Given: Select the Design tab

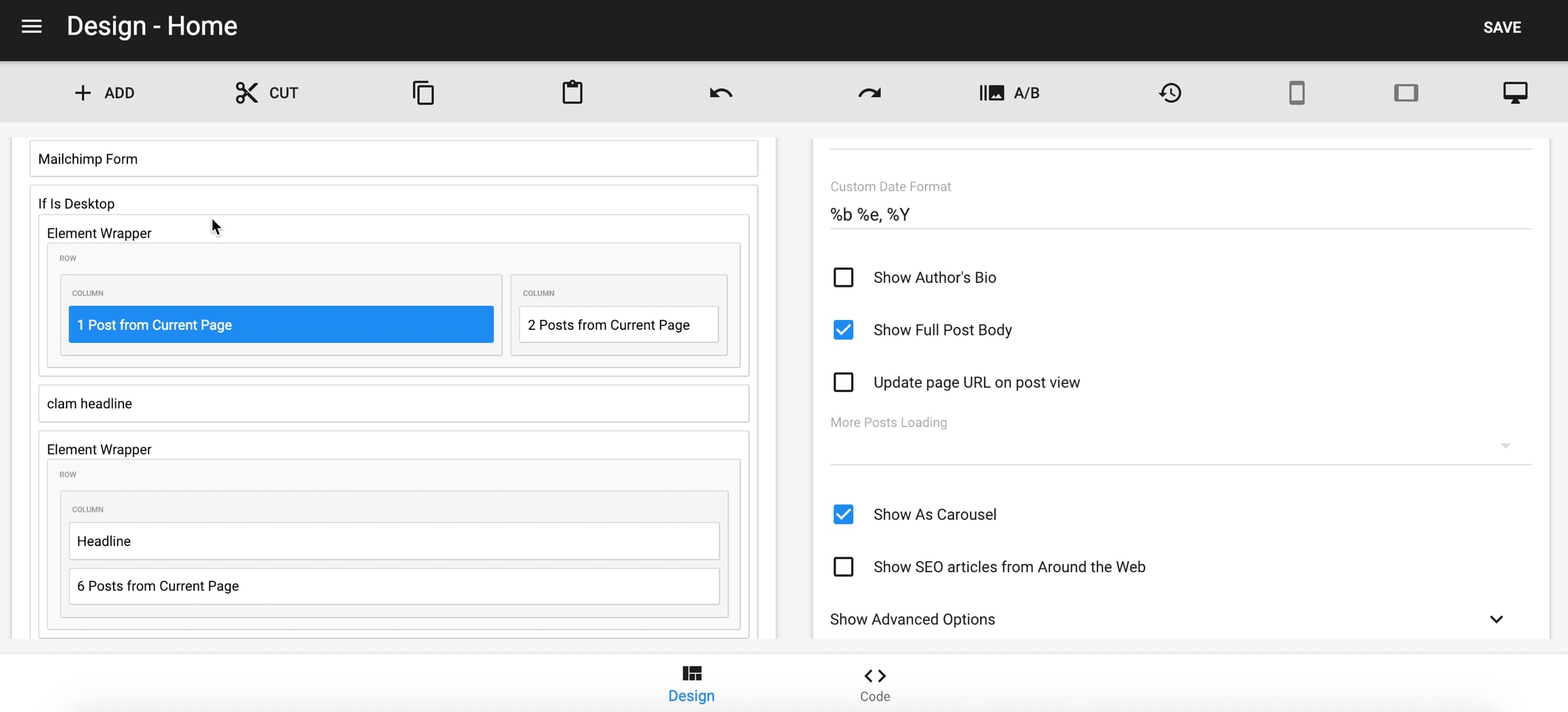Looking at the screenshot, I should 691,683.
